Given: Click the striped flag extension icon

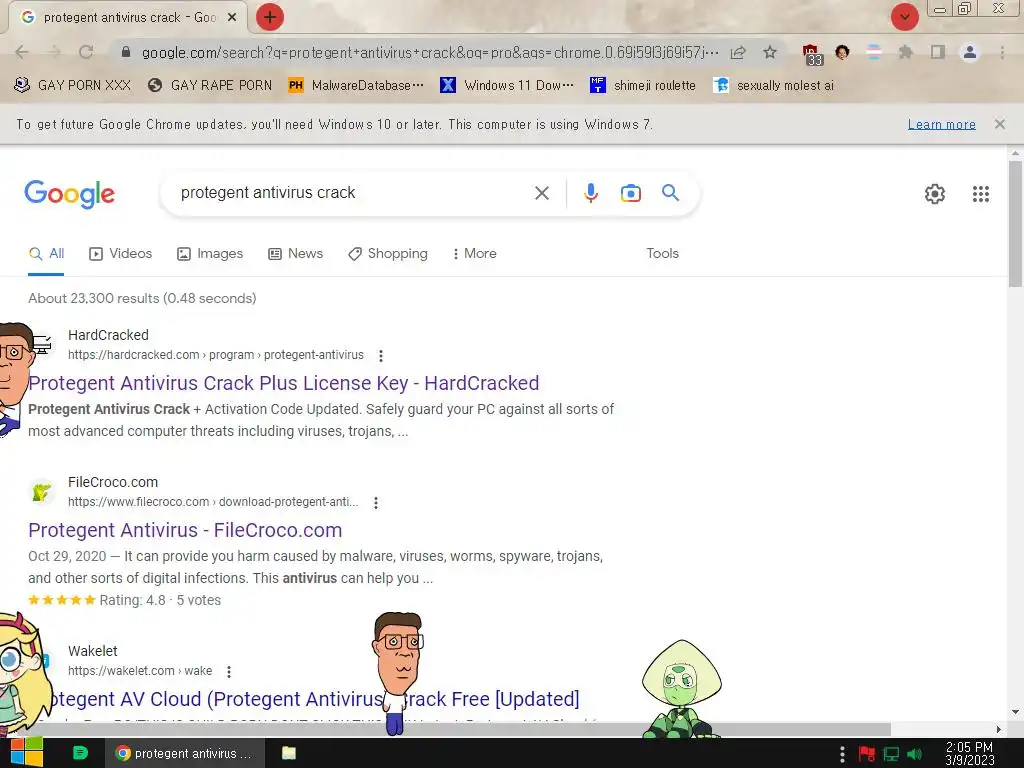Looking at the screenshot, I should [874, 52].
